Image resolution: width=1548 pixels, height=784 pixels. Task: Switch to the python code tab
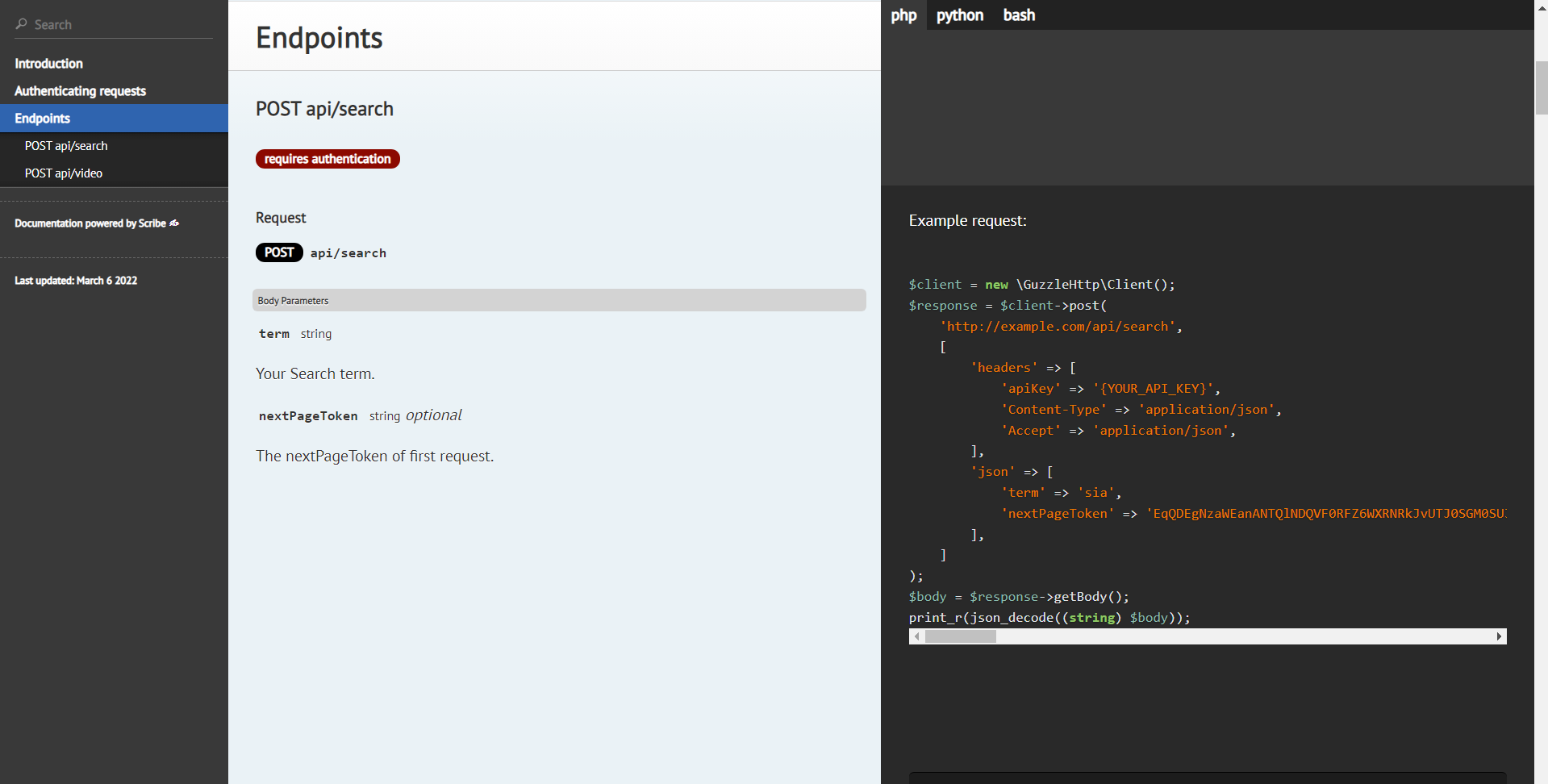959,15
